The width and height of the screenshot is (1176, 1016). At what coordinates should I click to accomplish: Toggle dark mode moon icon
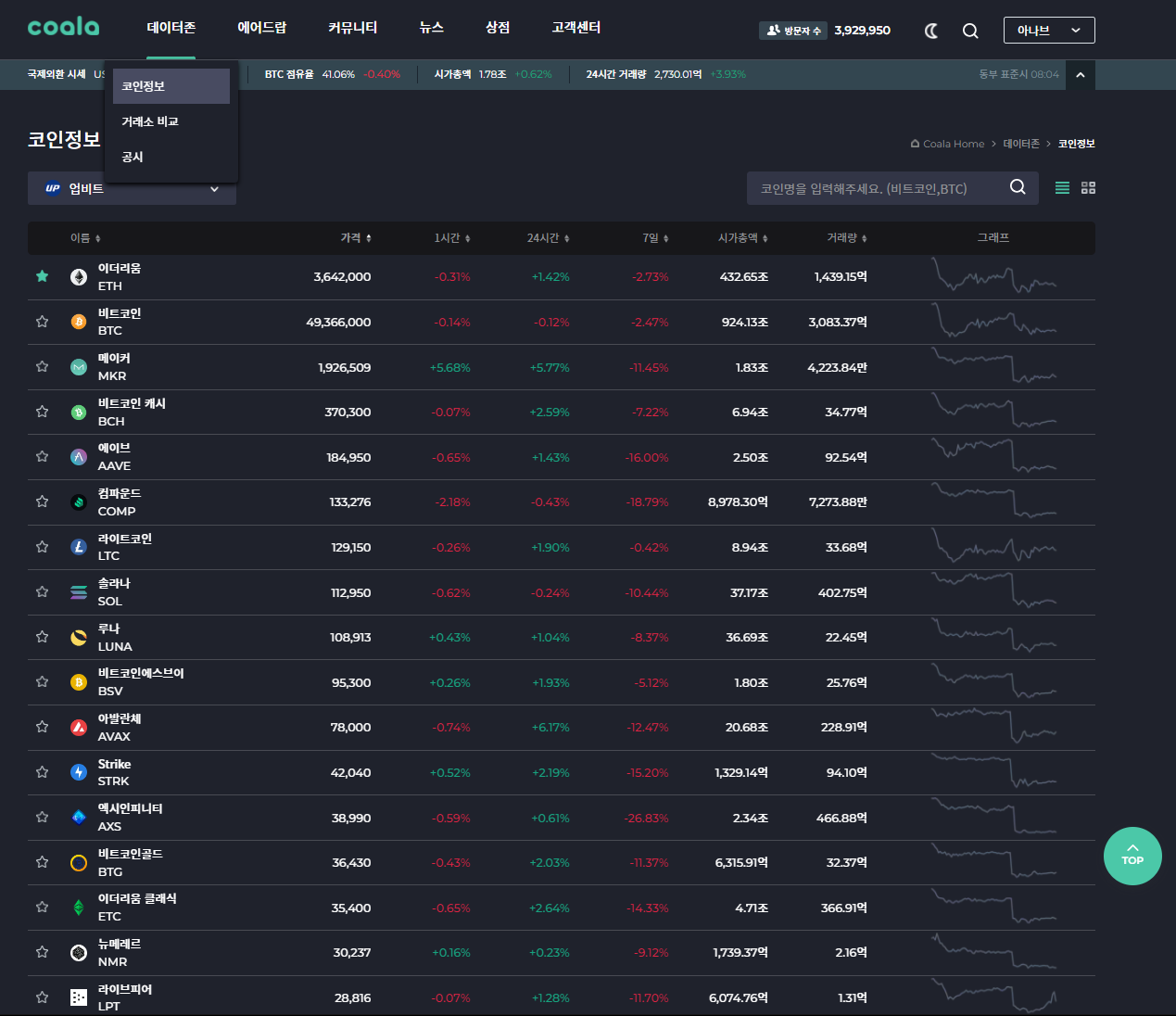931,31
